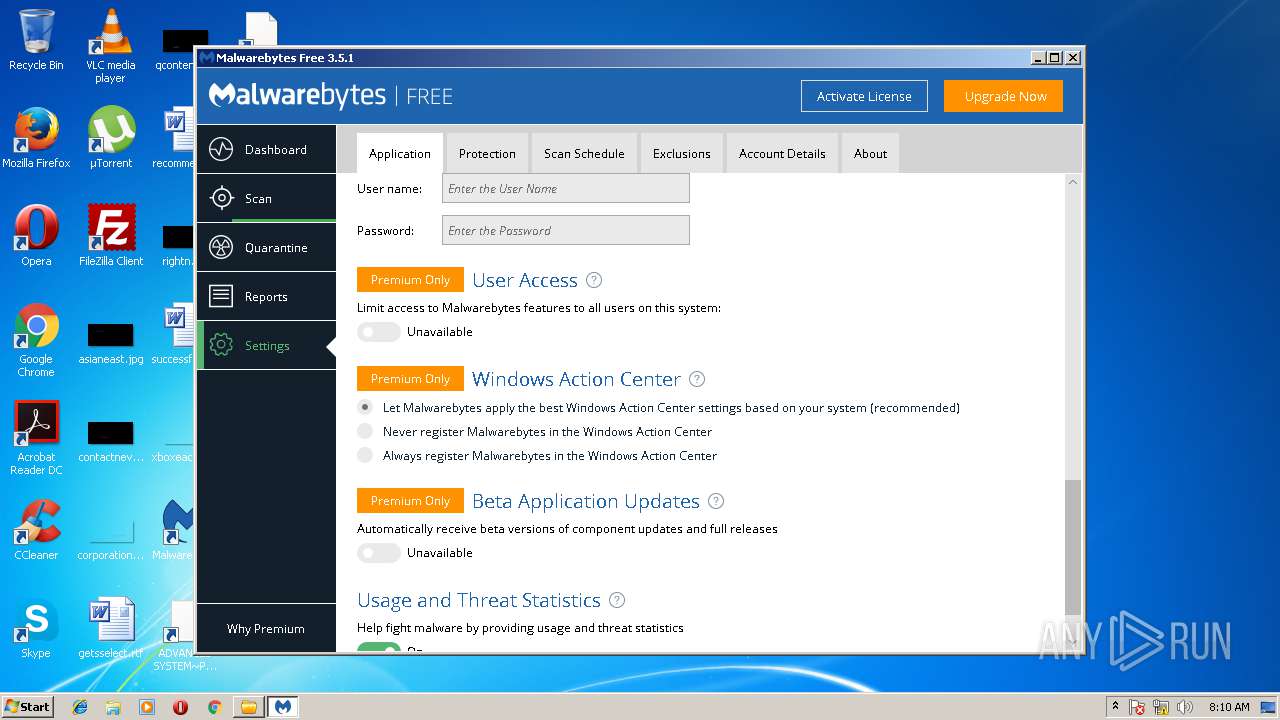
Task: Click Premium Only badge beside Windows Action Center
Action: [x=410, y=379]
